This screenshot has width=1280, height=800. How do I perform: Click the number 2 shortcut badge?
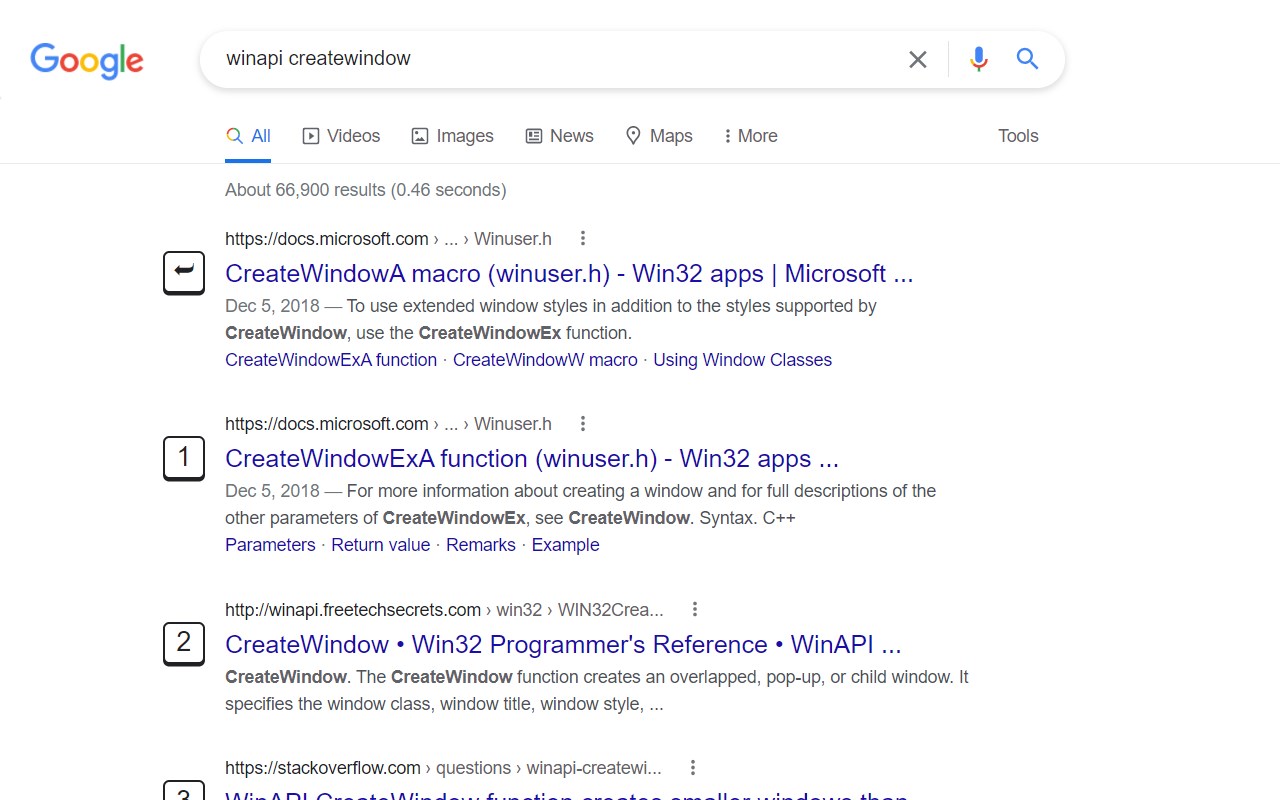coord(184,643)
